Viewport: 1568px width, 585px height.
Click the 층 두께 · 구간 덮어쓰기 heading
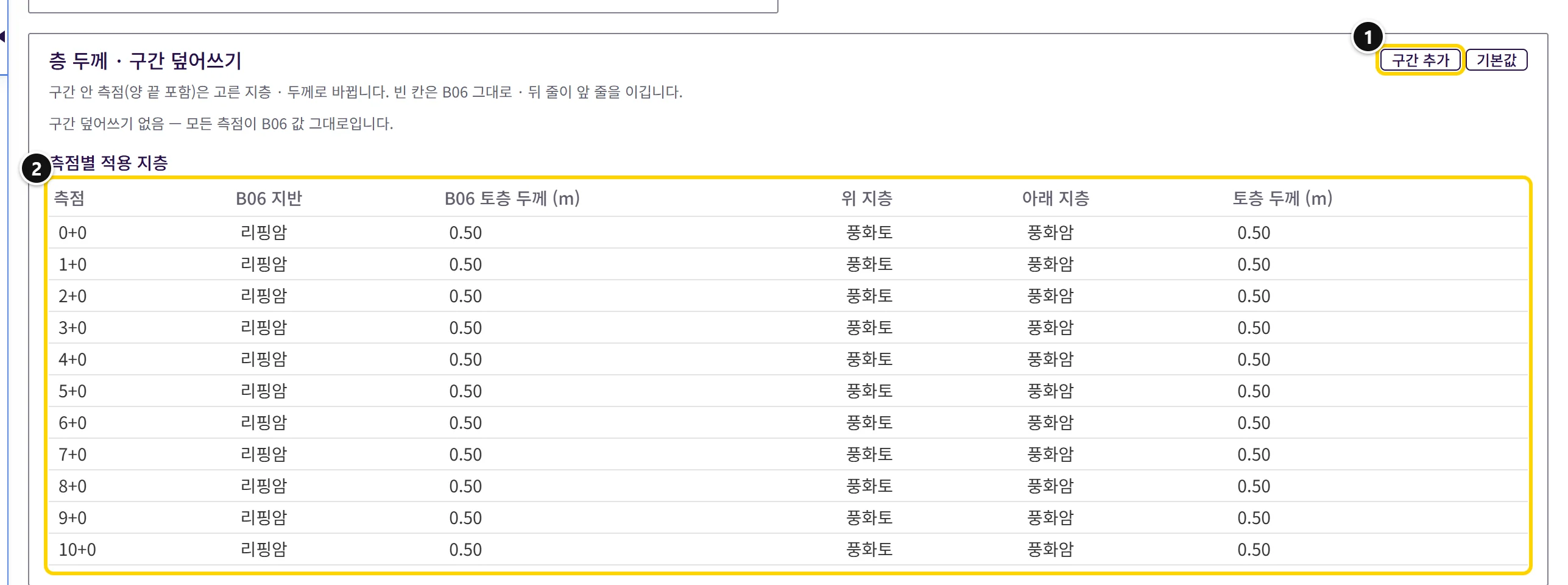pyautogui.click(x=145, y=60)
